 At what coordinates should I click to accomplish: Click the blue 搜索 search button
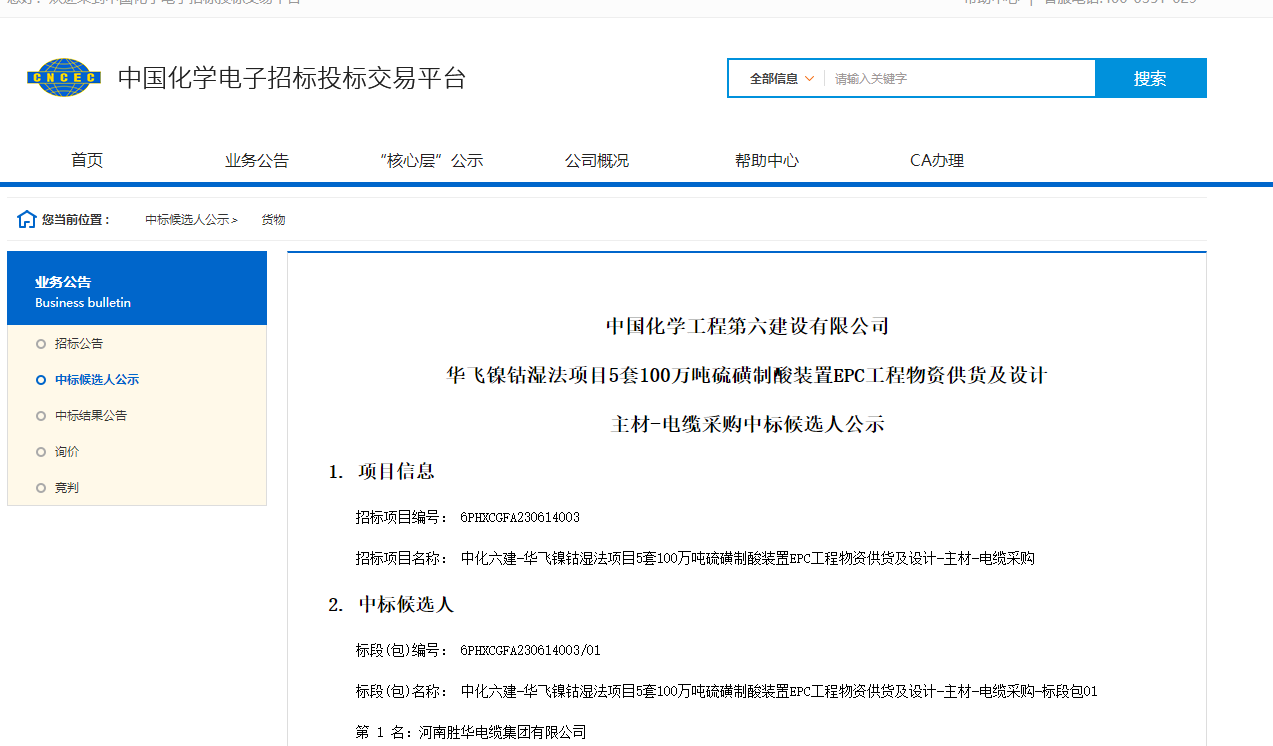pyautogui.click(x=1151, y=77)
